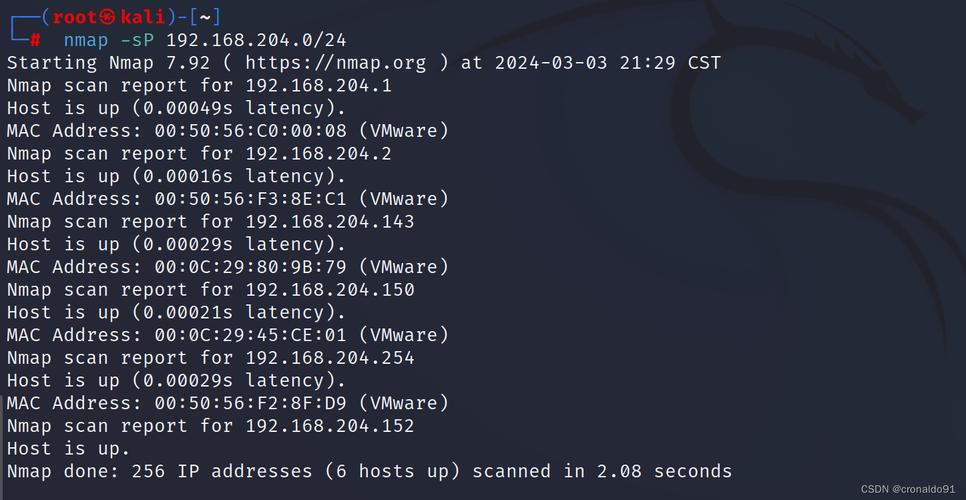Click MAC address 00:50:56:C0:00:08
This screenshot has height=500, width=966.
[x=250, y=131]
